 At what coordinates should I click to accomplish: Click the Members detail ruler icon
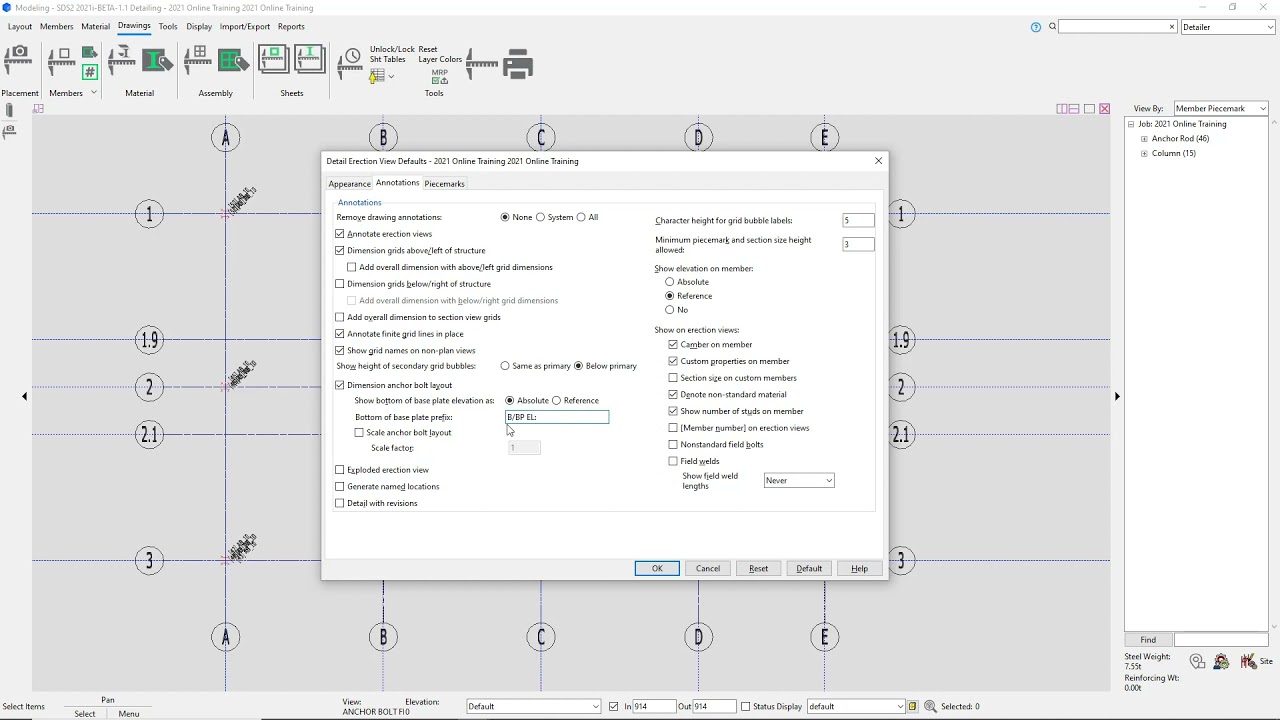point(61,63)
